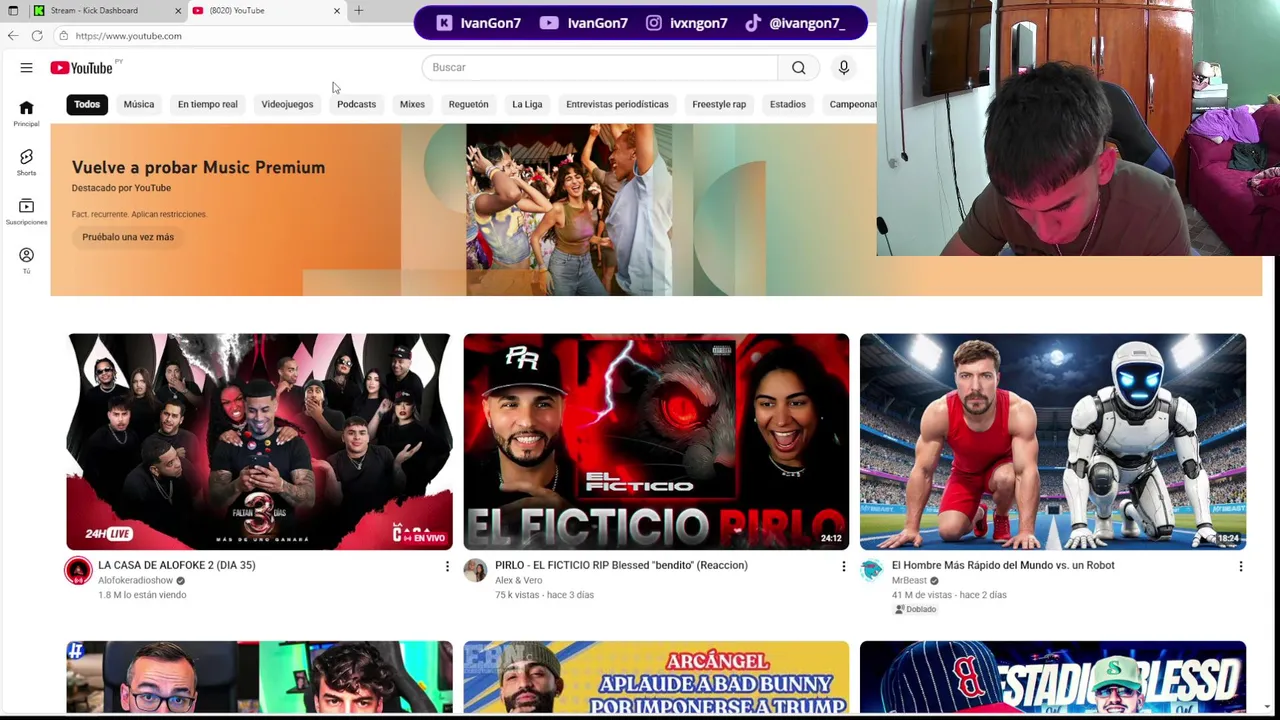This screenshot has height=720, width=1280.
Task: Open options menu for PIRLO El Ficticio video
Action: 843,567
